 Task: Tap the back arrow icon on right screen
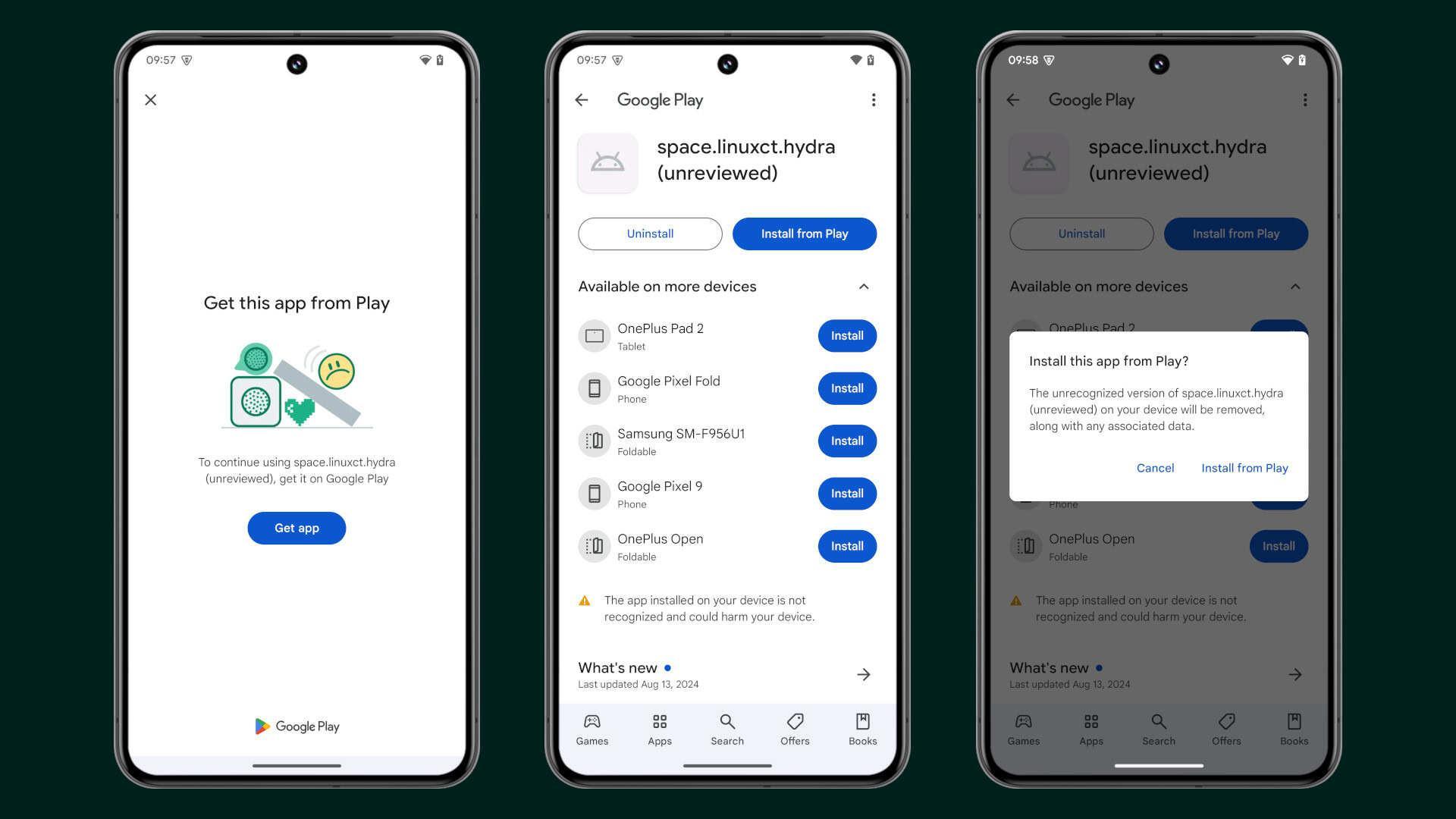(x=1014, y=99)
